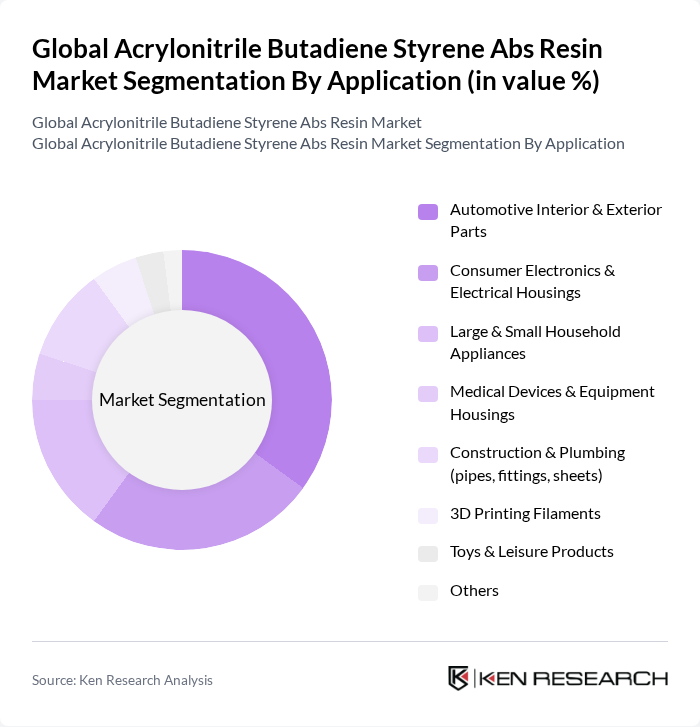Click the Large & Small Household Appliances swatch
Screen dimensions: 700x727
tap(428, 334)
